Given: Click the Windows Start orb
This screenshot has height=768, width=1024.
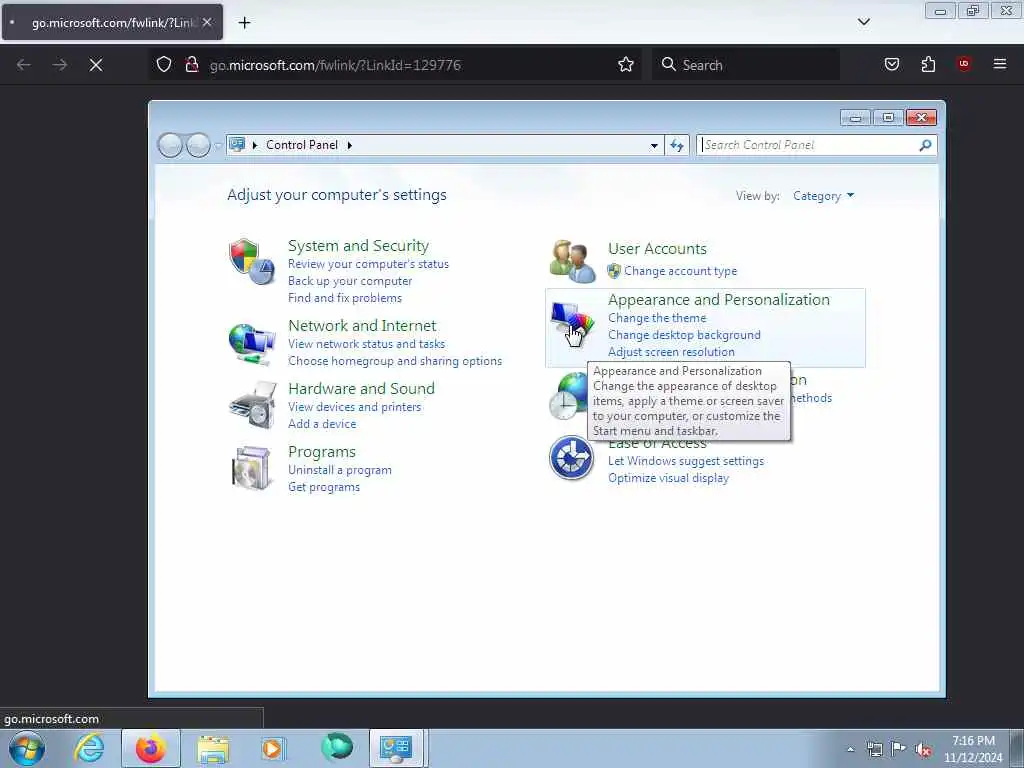Looking at the screenshot, I should (x=27, y=748).
